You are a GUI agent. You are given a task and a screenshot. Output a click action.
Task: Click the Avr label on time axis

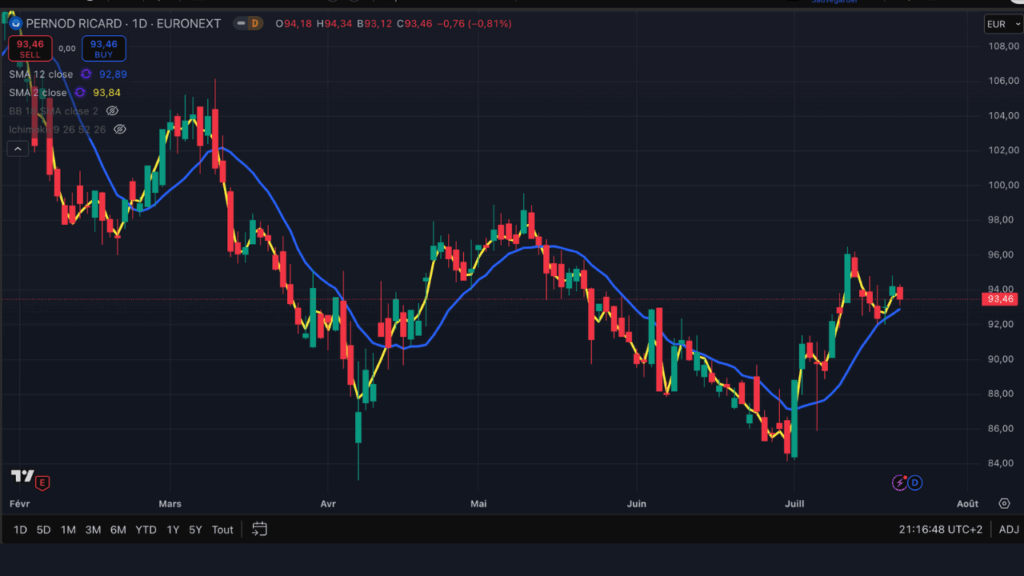pyautogui.click(x=328, y=504)
